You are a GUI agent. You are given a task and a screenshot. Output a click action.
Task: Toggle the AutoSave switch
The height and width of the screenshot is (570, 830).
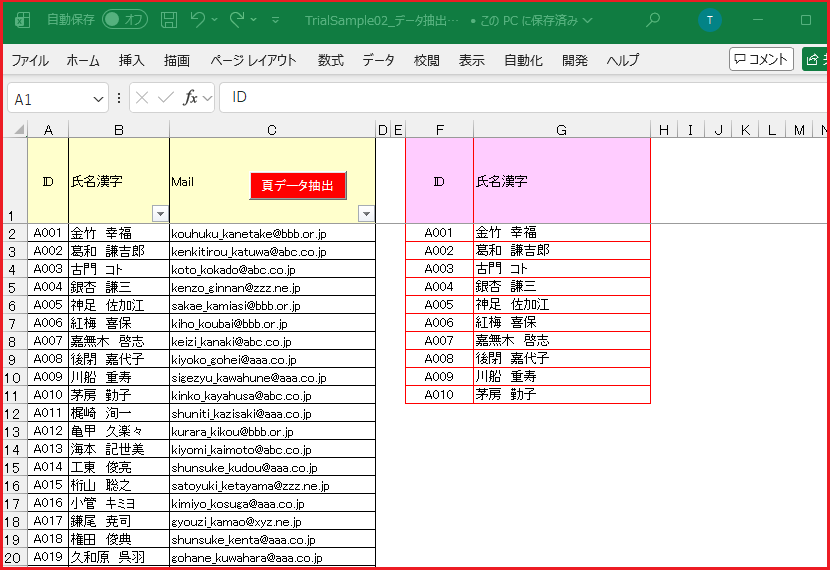click(x=125, y=20)
